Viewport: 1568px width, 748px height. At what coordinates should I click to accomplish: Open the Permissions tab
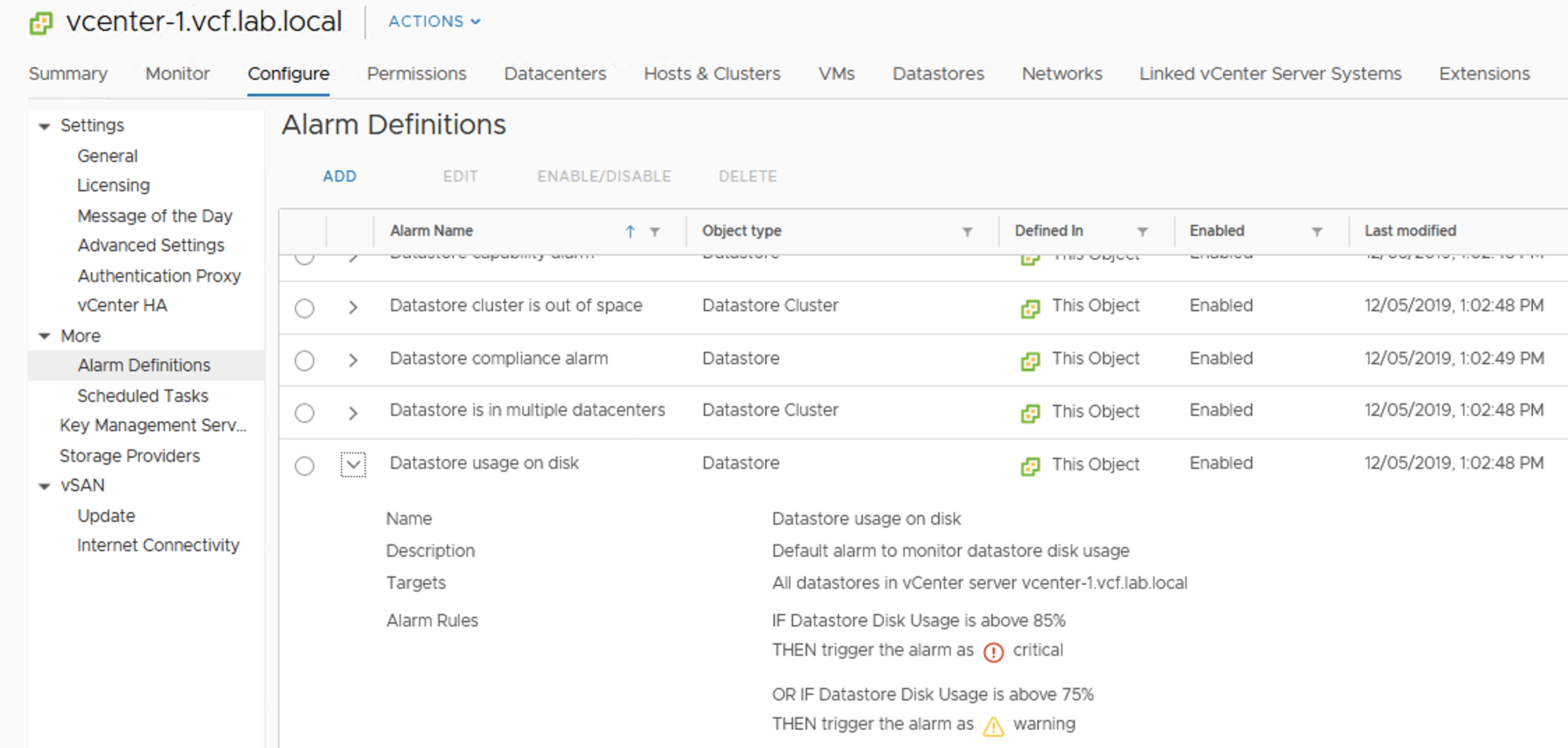pos(417,73)
